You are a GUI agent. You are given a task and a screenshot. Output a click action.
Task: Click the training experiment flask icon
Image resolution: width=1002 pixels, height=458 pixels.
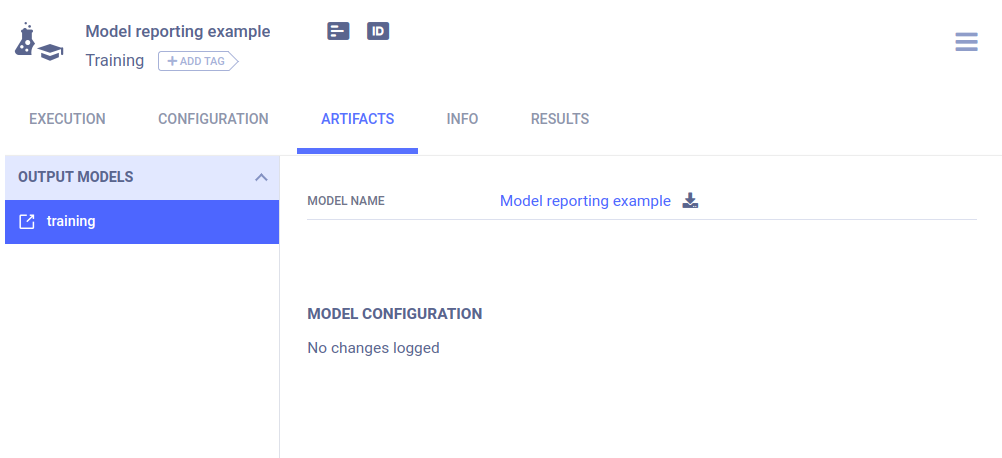(x=38, y=43)
